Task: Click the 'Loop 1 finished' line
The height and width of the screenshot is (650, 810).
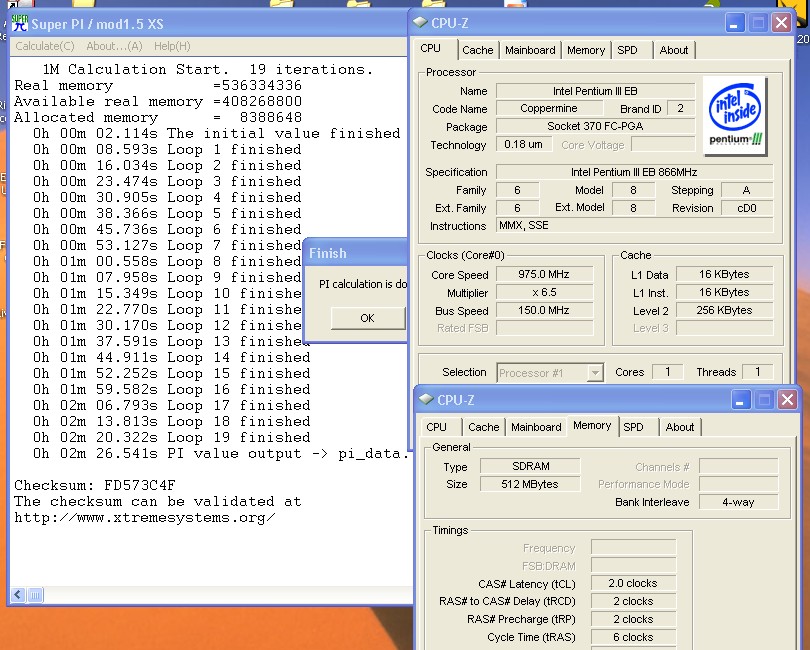Action: pos(167,150)
